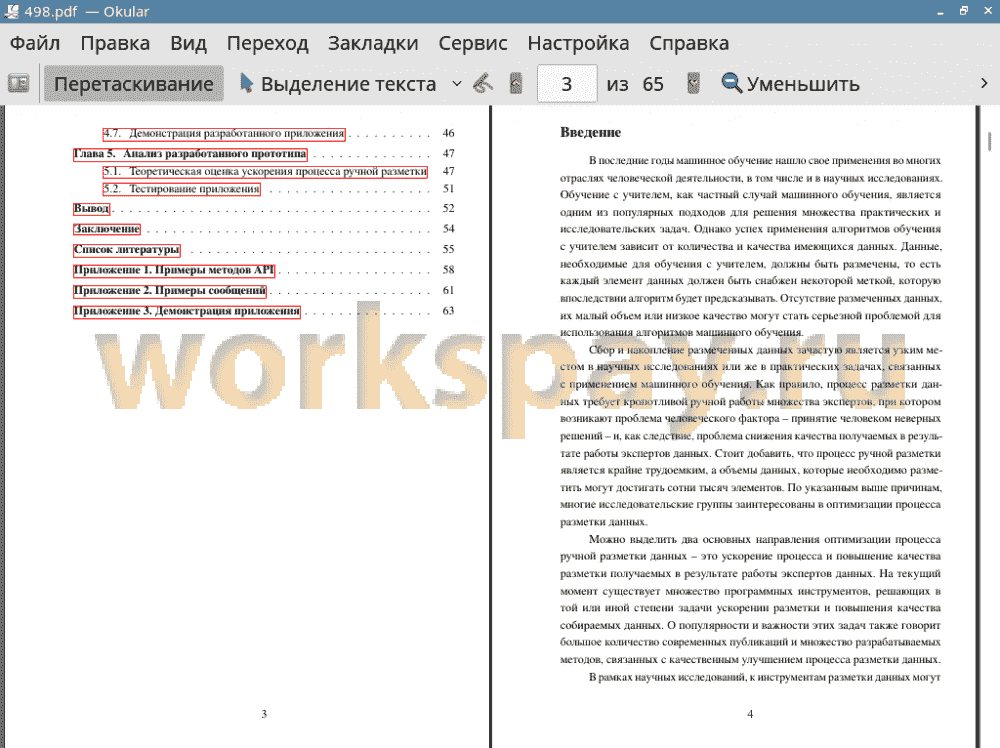Open the Сервис menu

[473, 43]
